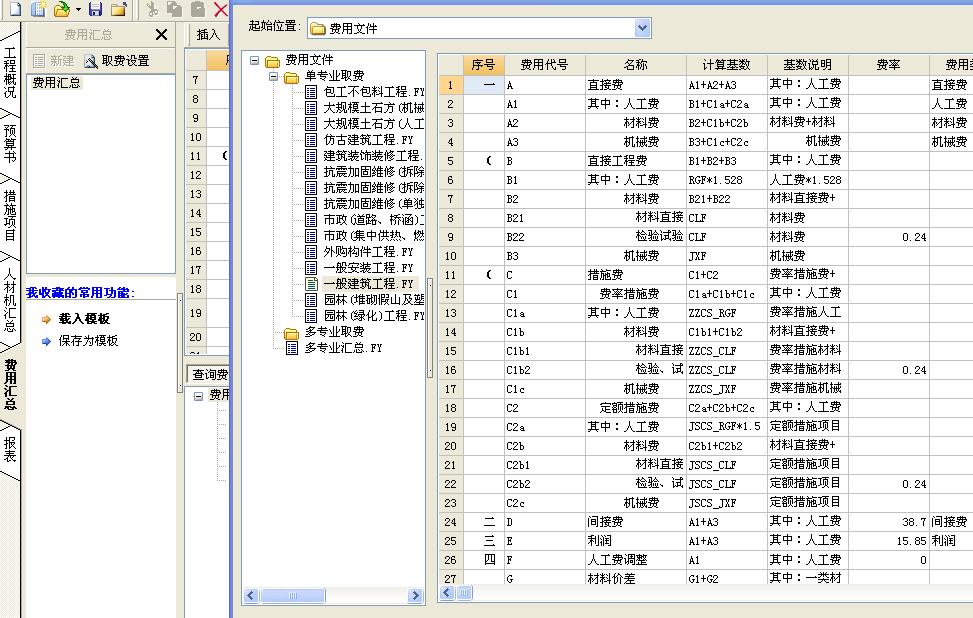Viewport: 973px width, 618px height.
Task: Collapse row 11 group marker for C
Action: 489,275
